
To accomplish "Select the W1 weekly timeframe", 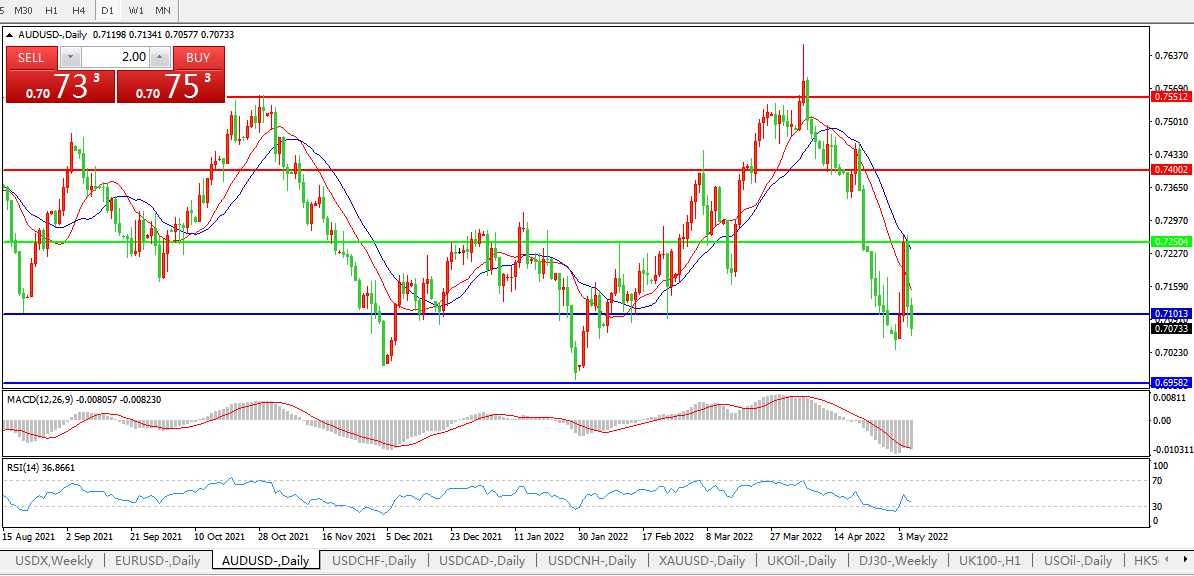I will 136,10.
